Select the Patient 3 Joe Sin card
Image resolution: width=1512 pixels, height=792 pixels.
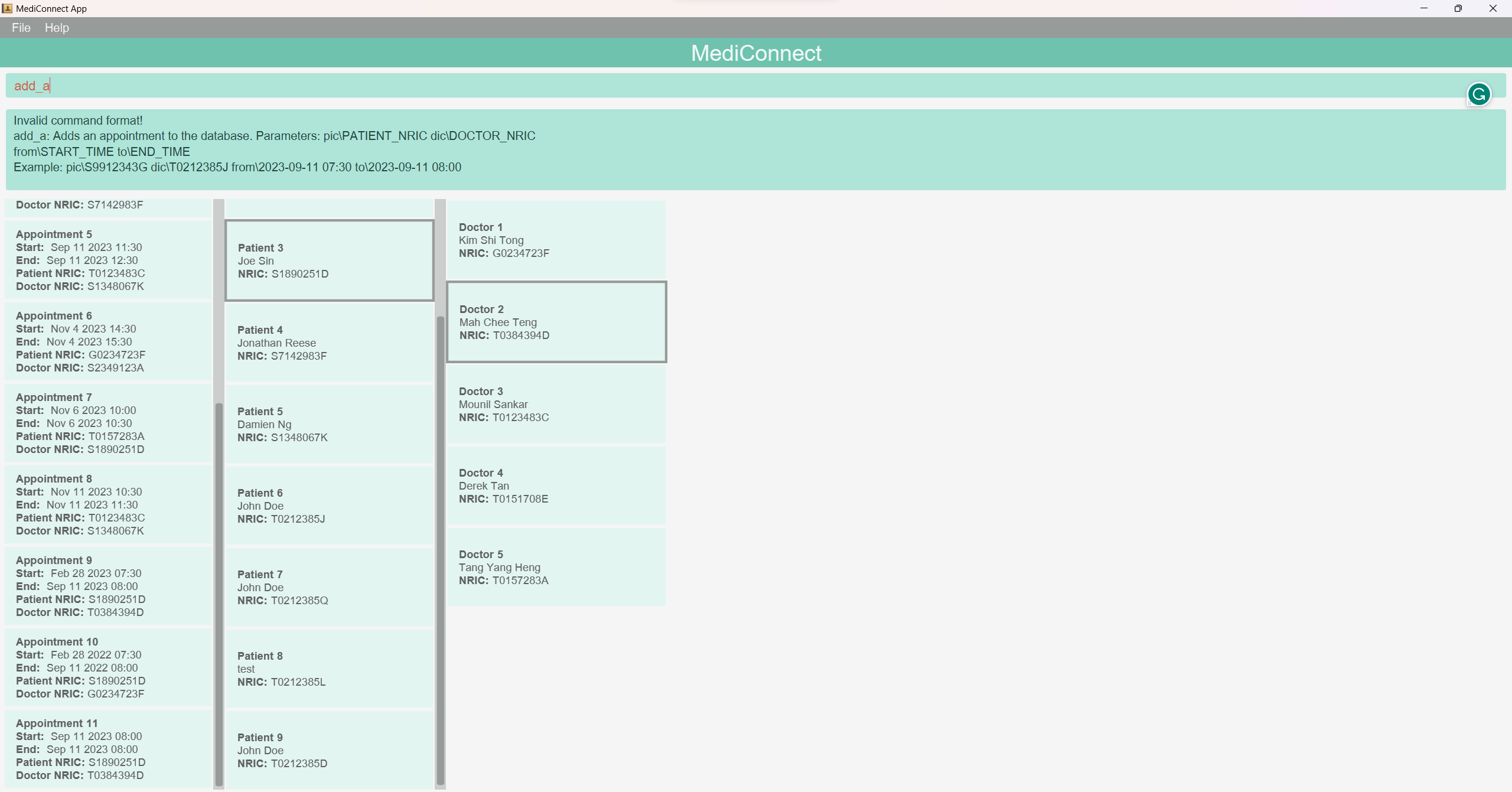pos(329,260)
